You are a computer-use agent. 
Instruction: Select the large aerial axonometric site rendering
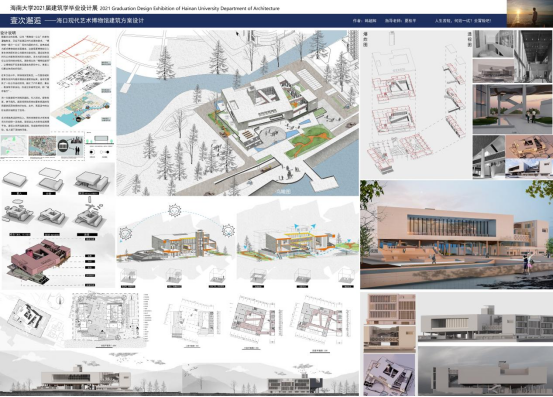pyautogui.click(x=238, y=113)
